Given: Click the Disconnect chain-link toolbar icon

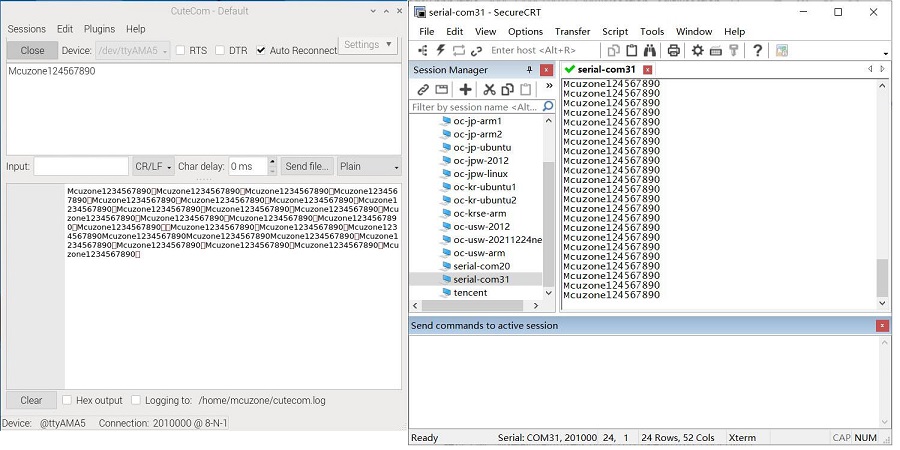Looking at the screenshot, I should pyautogui.click(x=476, y=51).
